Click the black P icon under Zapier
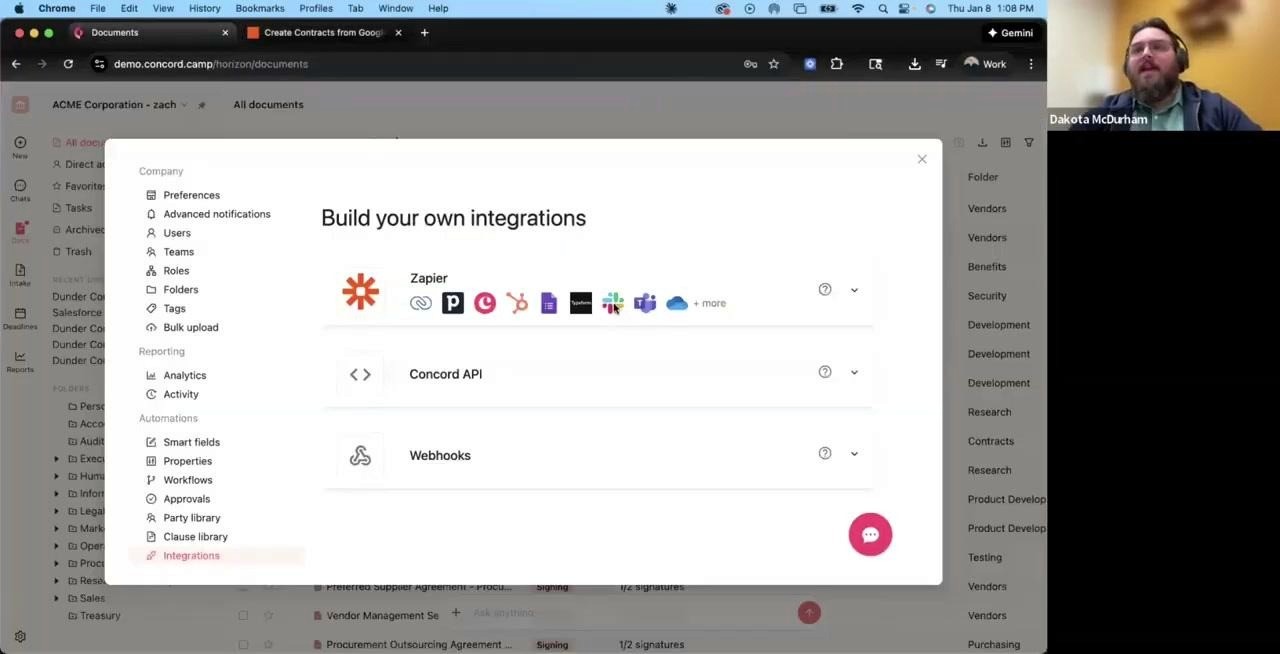 point(453,303)
